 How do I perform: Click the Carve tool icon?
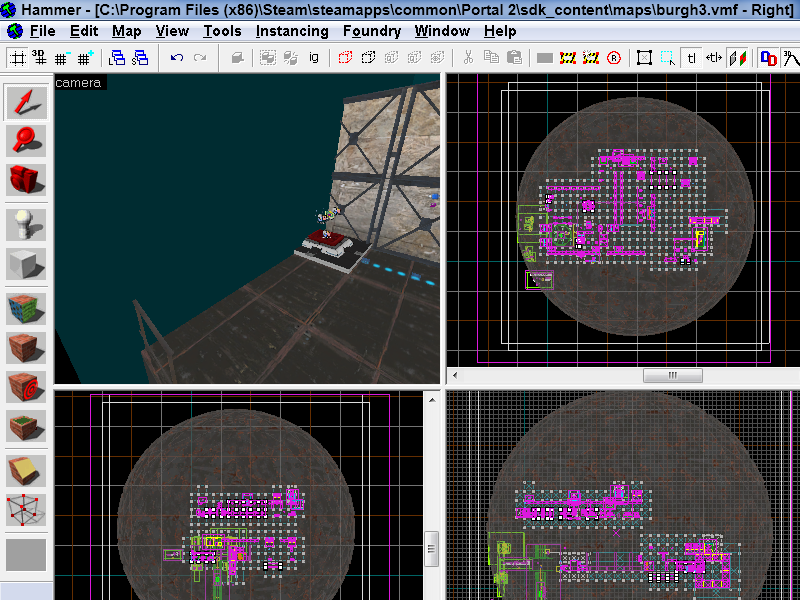point(237,58)
